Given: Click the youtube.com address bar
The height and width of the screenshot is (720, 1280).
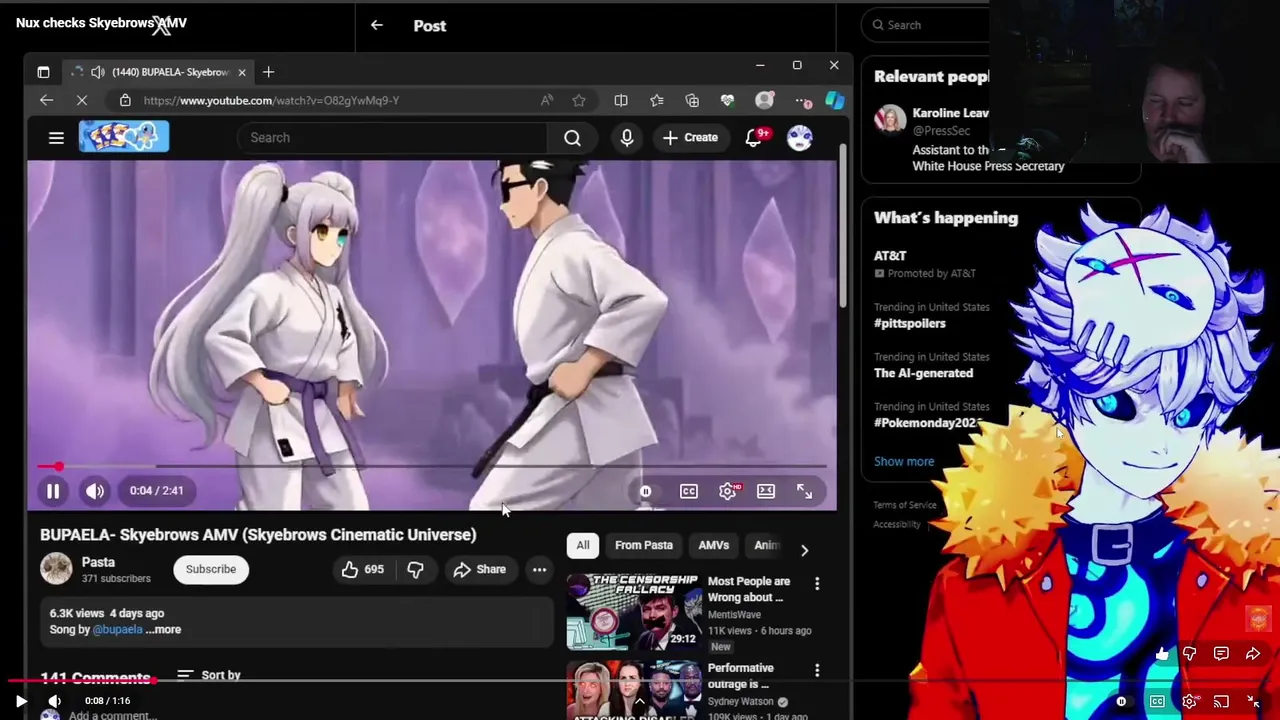Looking at the screenshot, I should pos(330,100).
